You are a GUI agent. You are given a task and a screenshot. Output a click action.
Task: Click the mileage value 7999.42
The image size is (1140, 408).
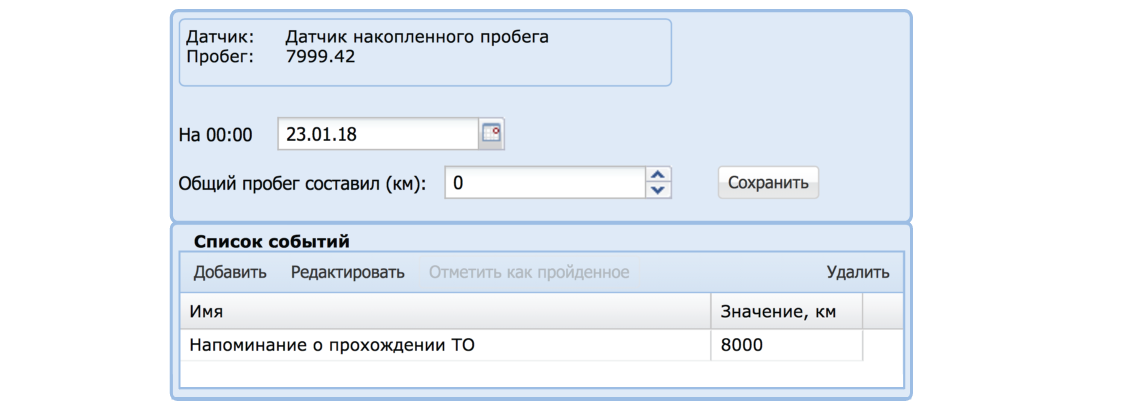[x=320, y=56]
